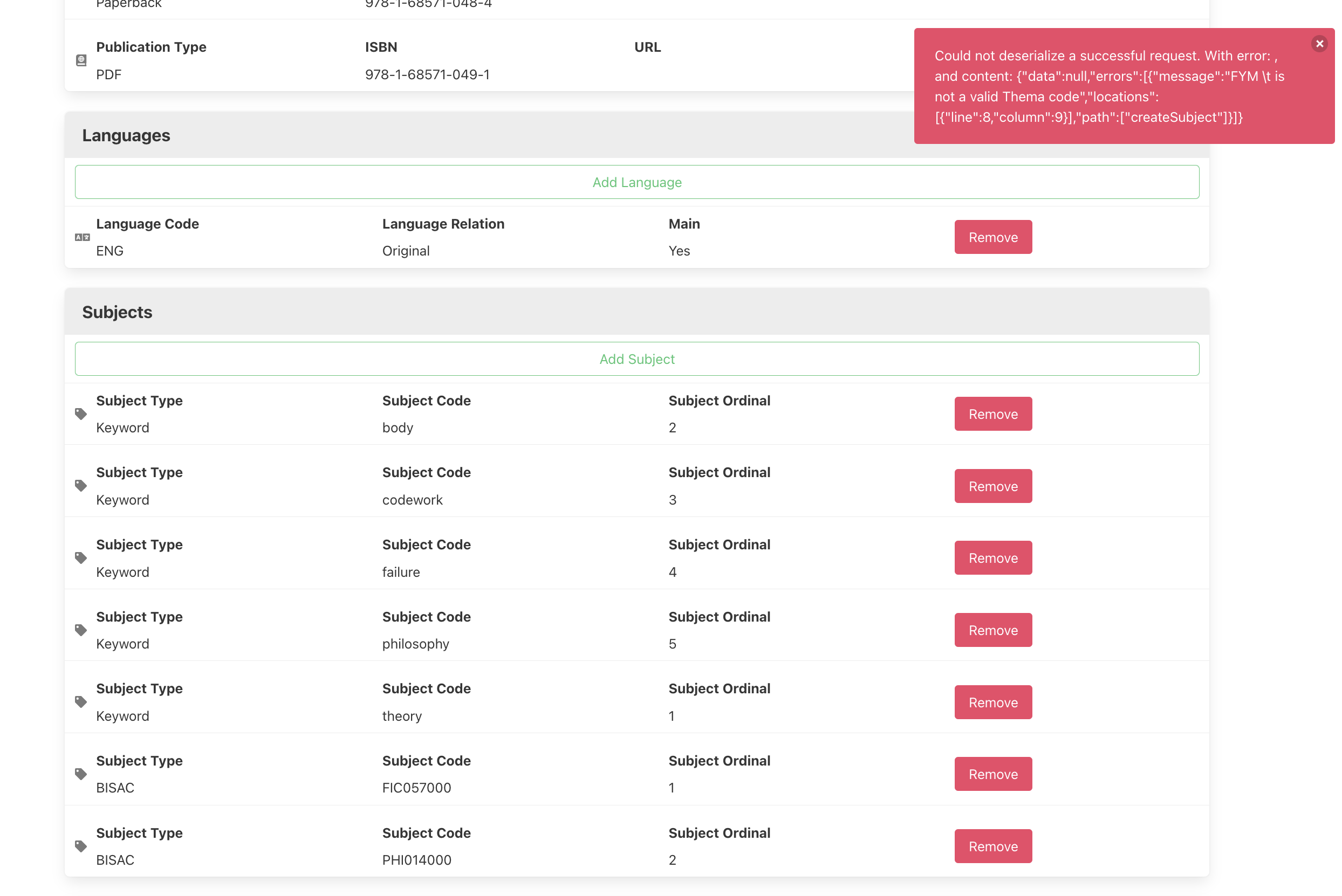Click the Add Subject button
The height and width of the screenshot is (896, 1342).
[x=636, y=359]
